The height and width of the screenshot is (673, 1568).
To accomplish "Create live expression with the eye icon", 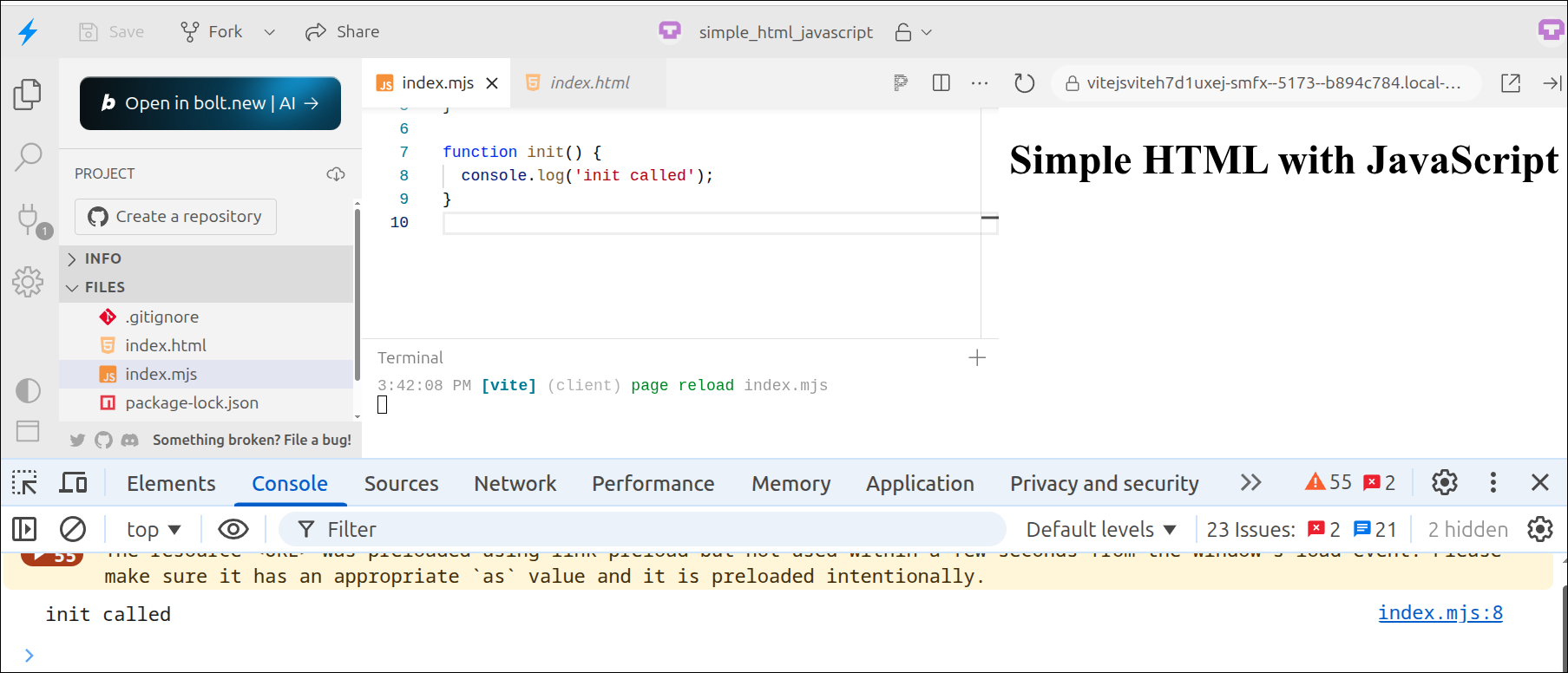I will click(x=233, y=529).
